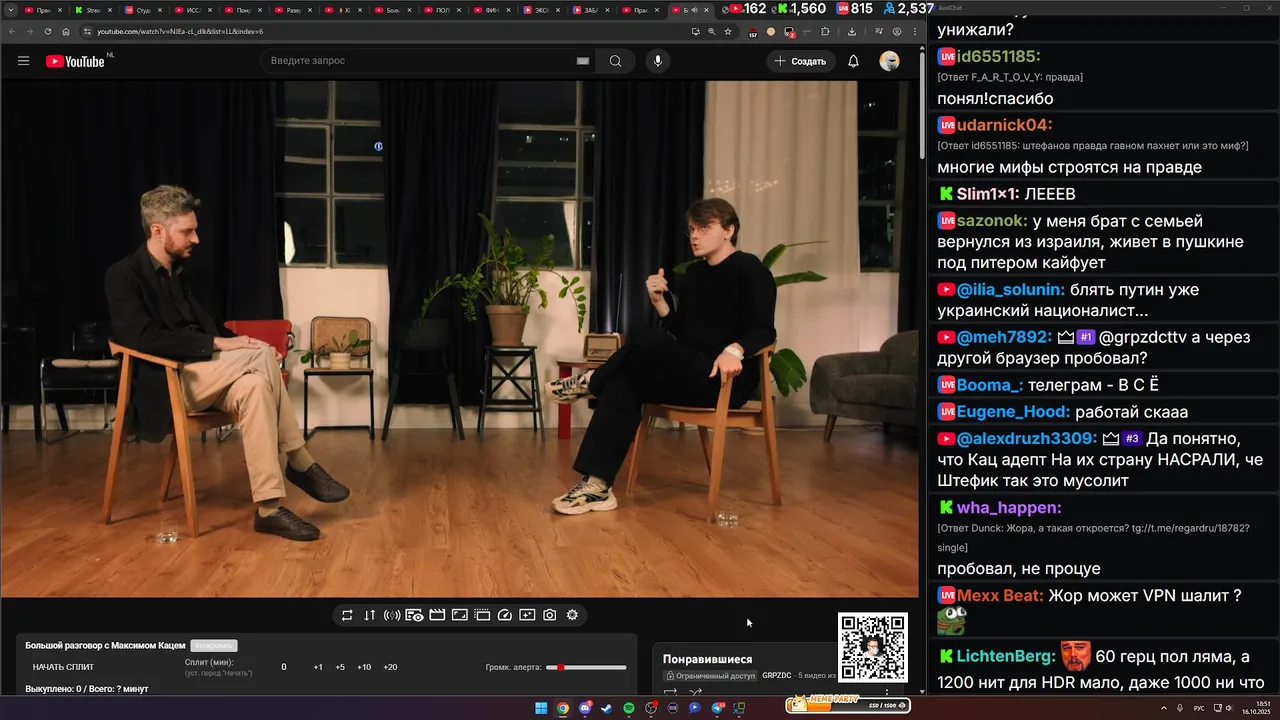
Task: Switch to the 'Stre' browser tab
Action: pos(93,10)
